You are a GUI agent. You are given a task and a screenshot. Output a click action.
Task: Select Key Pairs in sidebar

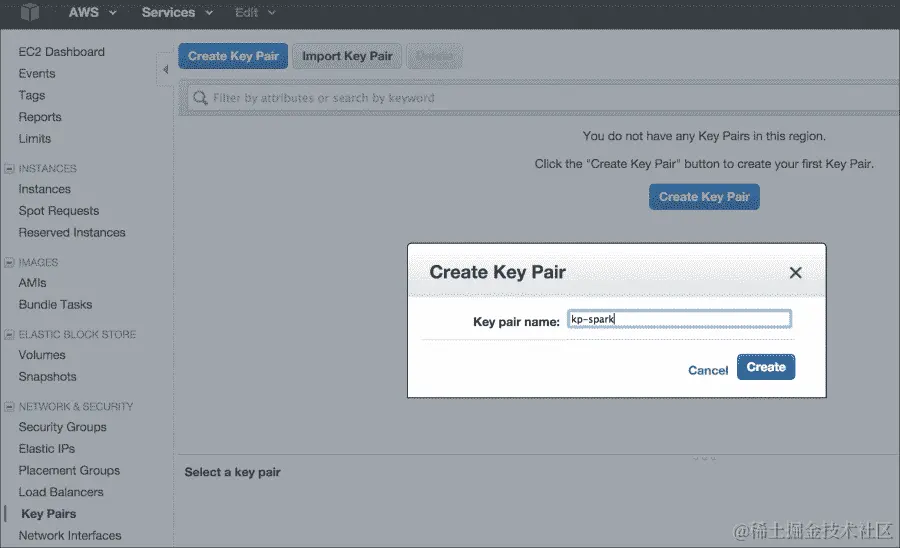(x=49, y=514)
